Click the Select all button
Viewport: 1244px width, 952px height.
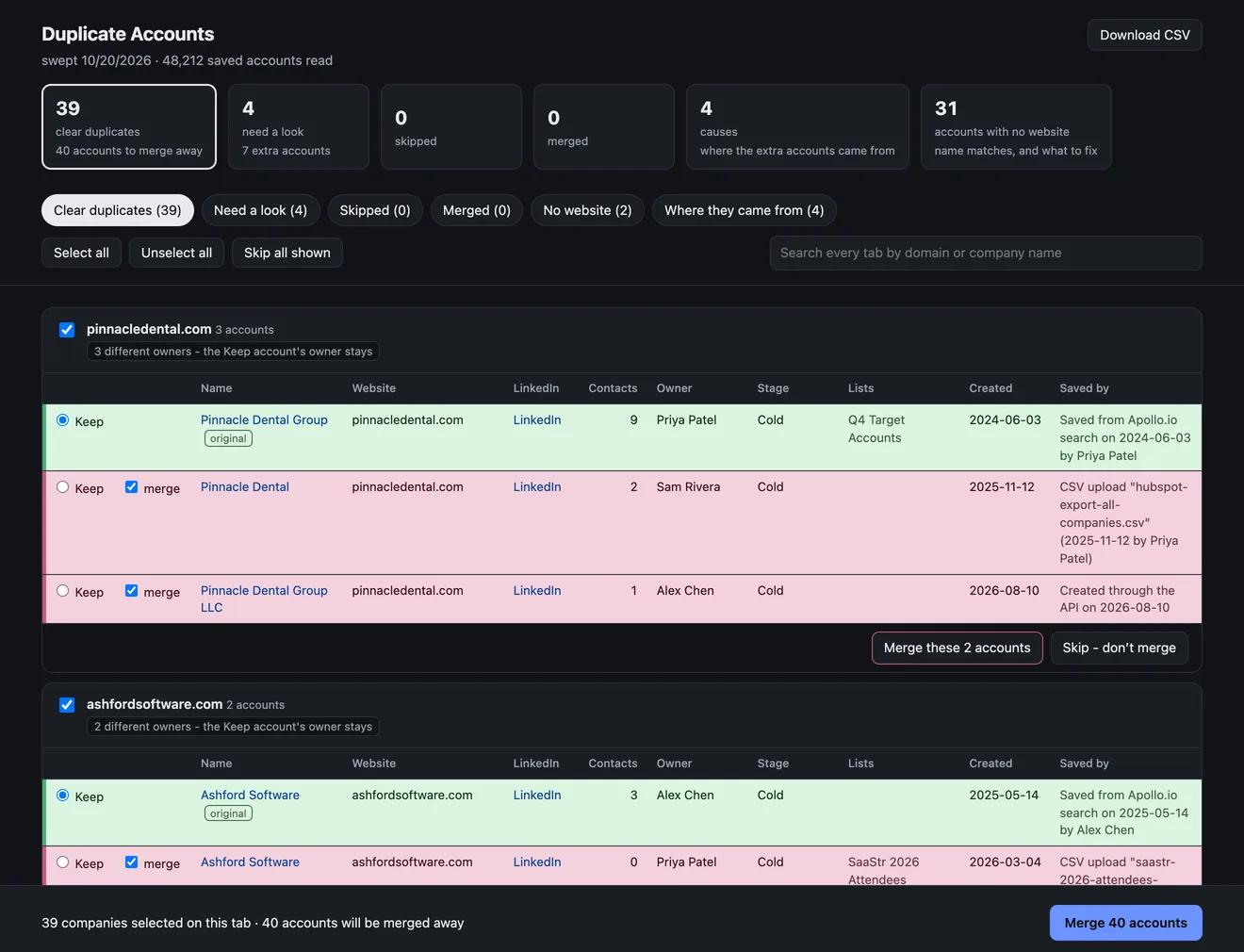(81, 253)
